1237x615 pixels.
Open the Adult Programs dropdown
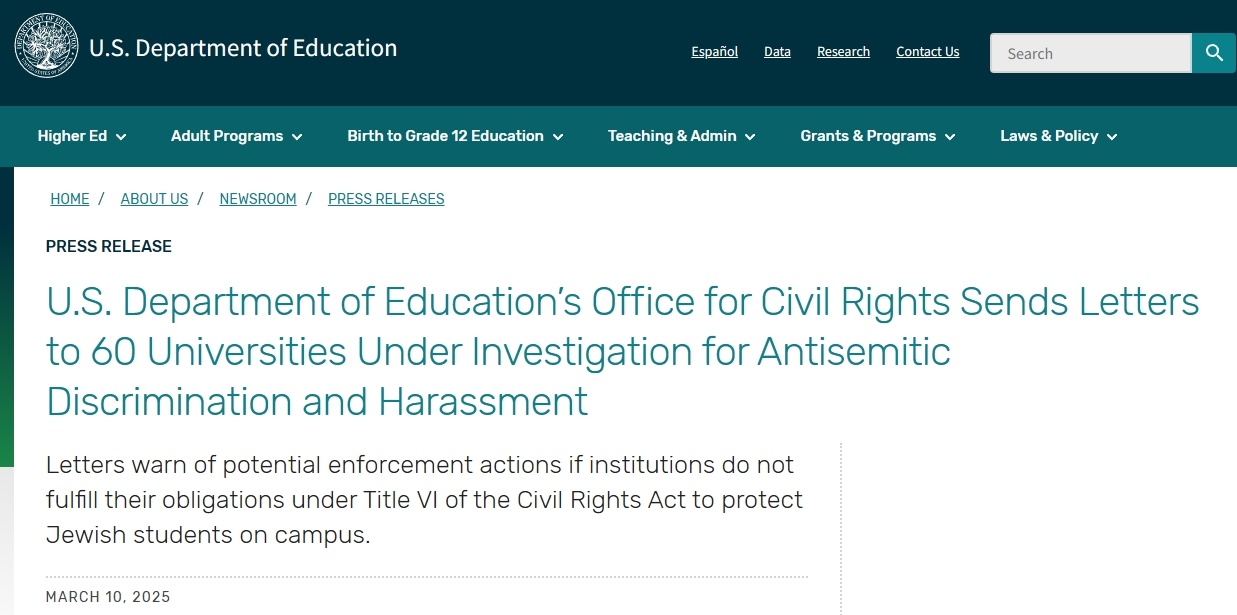coord(236,136)
